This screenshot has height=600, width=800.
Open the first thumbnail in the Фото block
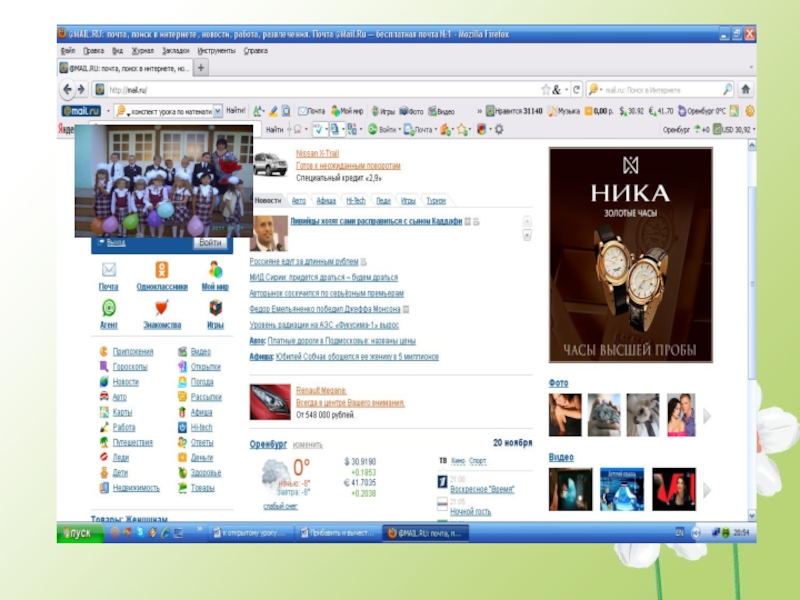click(x=565, y=415)
